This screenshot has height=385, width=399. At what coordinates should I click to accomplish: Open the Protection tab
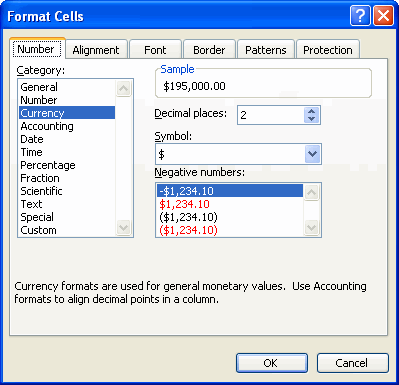328,50
